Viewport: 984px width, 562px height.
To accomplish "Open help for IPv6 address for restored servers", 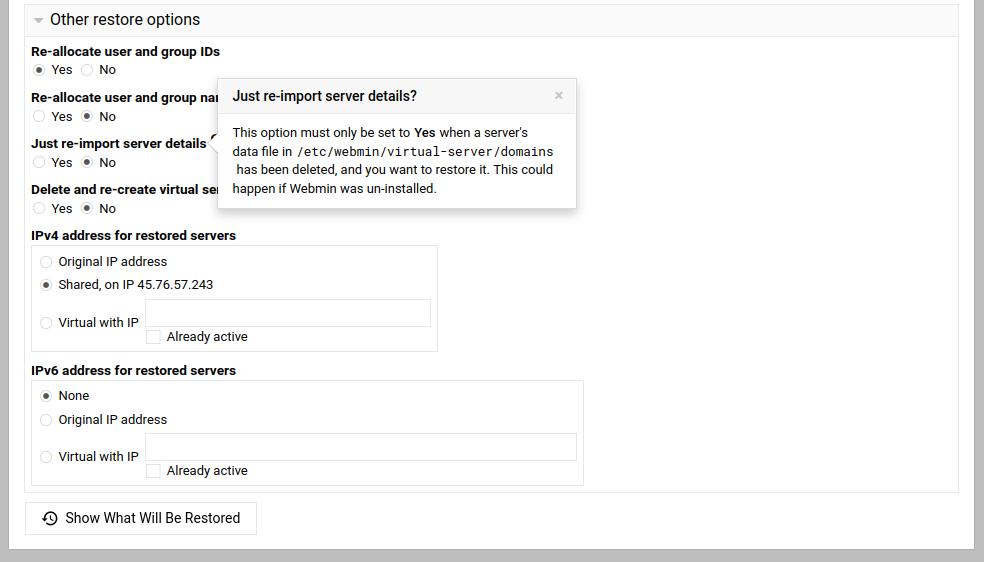I will coord(133,370).
